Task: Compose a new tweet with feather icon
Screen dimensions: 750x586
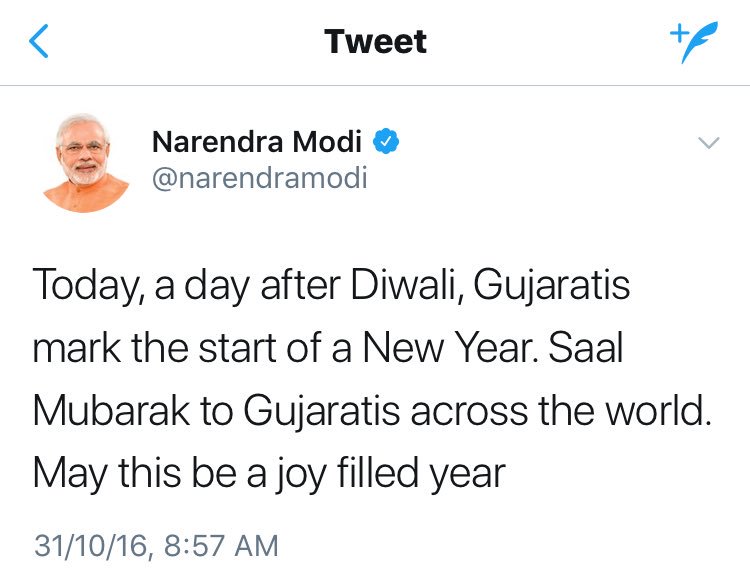Action: (694, 42)
